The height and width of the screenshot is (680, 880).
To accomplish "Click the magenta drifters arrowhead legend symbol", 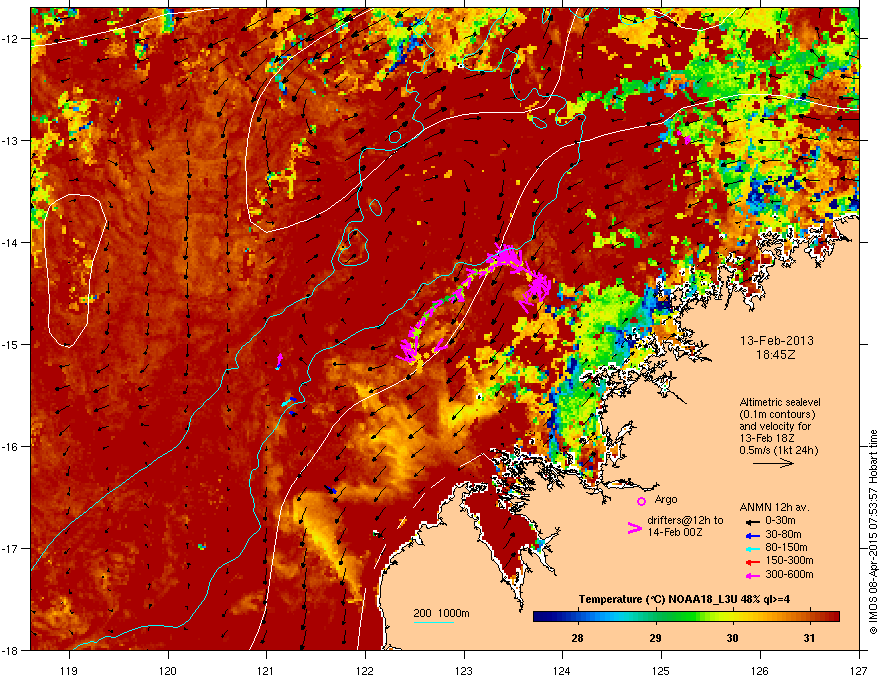I will coord(635,528).
